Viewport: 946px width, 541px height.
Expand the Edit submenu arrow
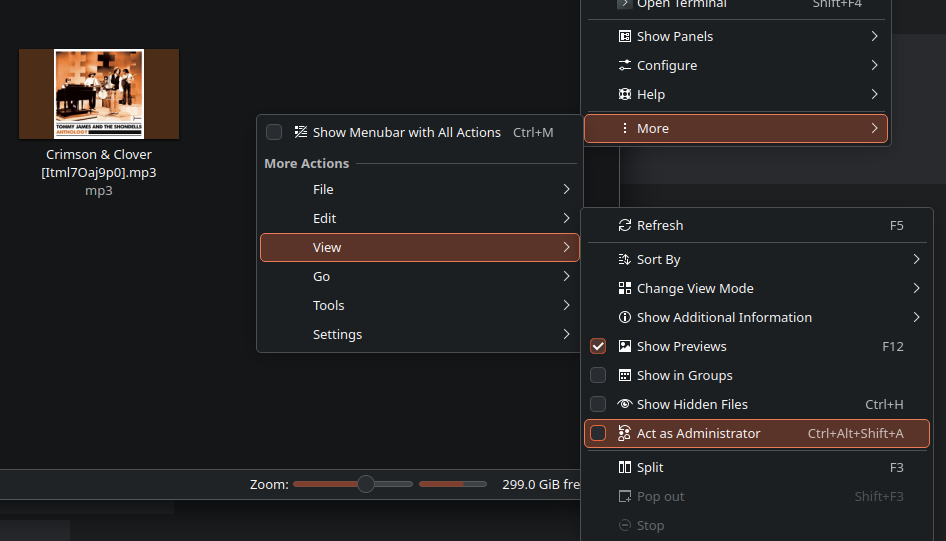click(566, 218)
